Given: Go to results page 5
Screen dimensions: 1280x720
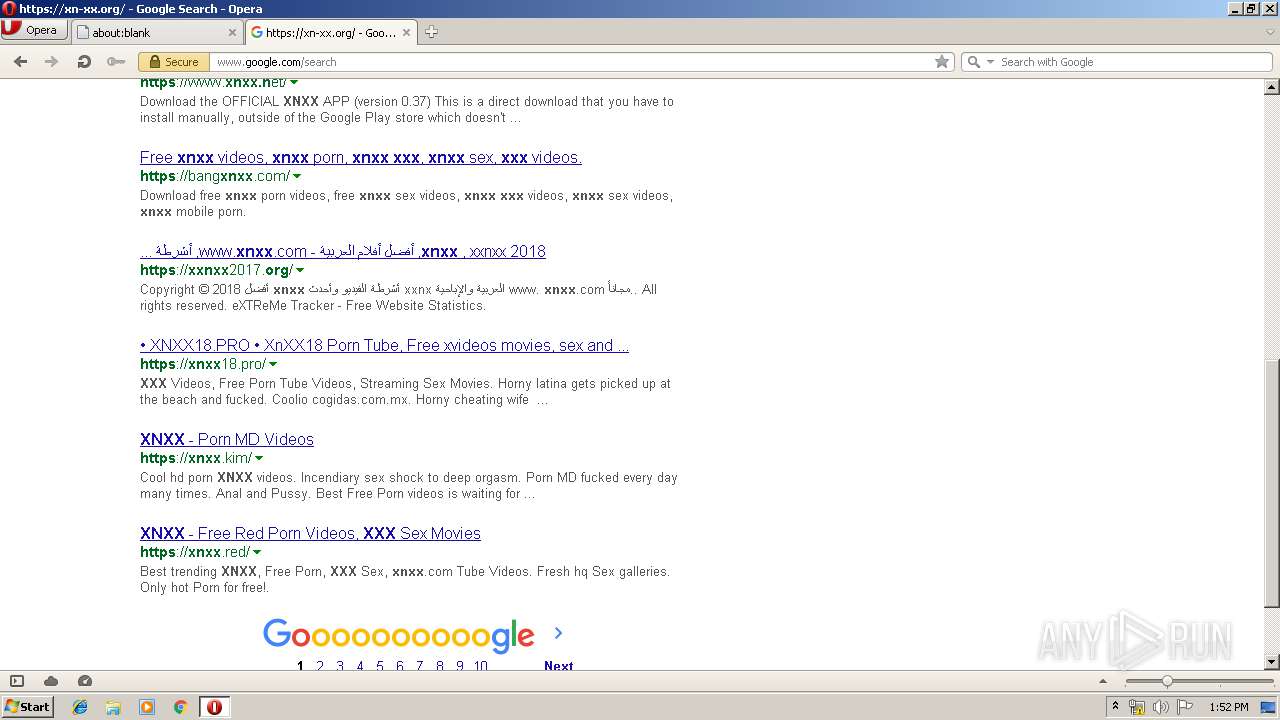Looking at the screenshot, I should 380,665.
